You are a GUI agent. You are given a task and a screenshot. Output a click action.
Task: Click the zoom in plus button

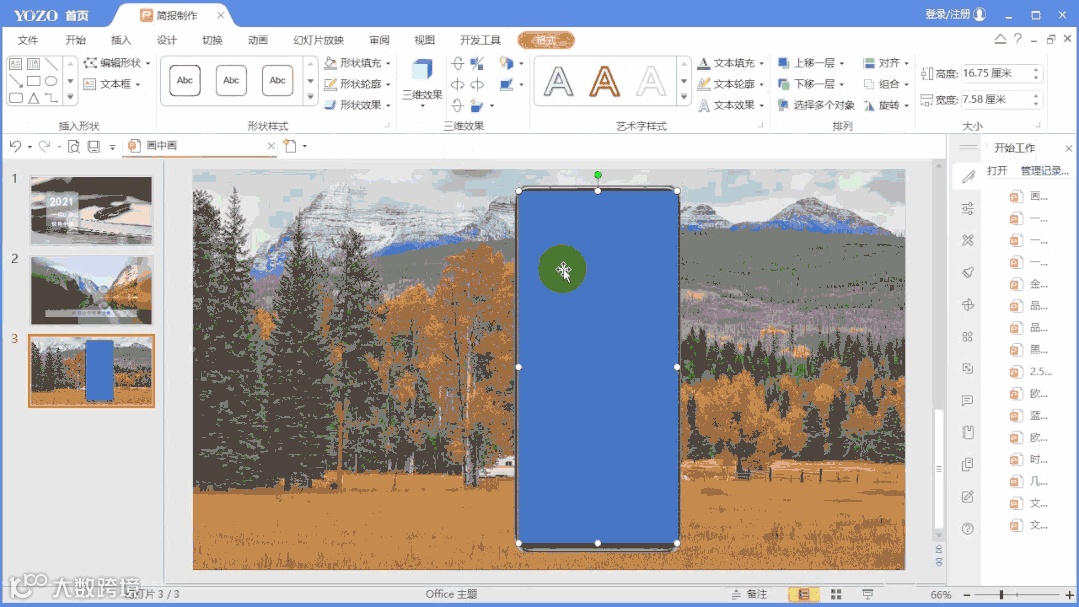click(1069, 595)
